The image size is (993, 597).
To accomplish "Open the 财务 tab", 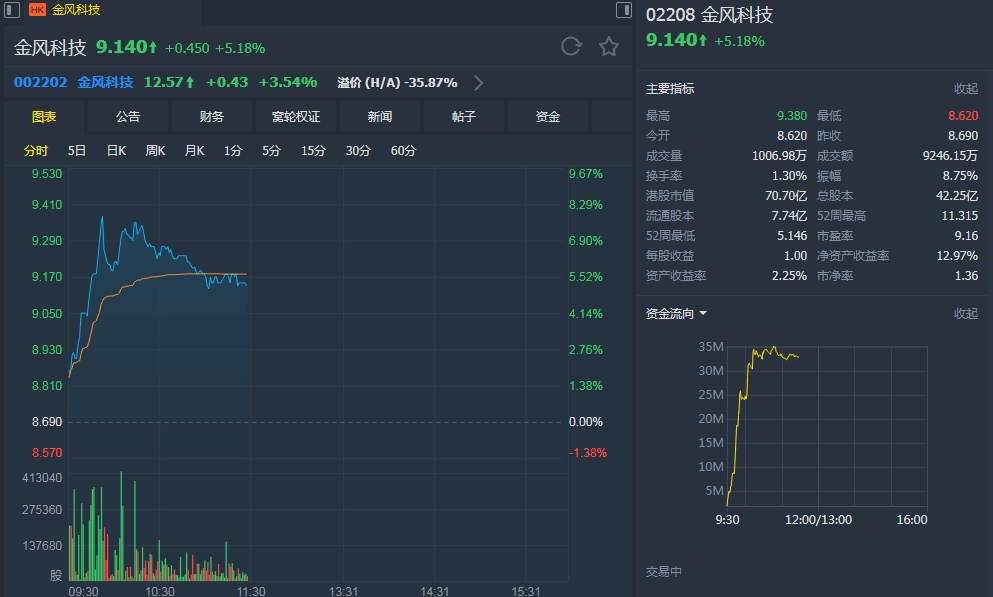I will pos(212,116).
